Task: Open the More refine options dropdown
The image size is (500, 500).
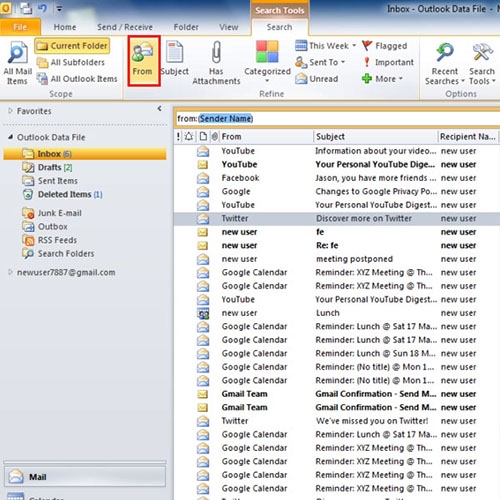Action: pos(383,79)
